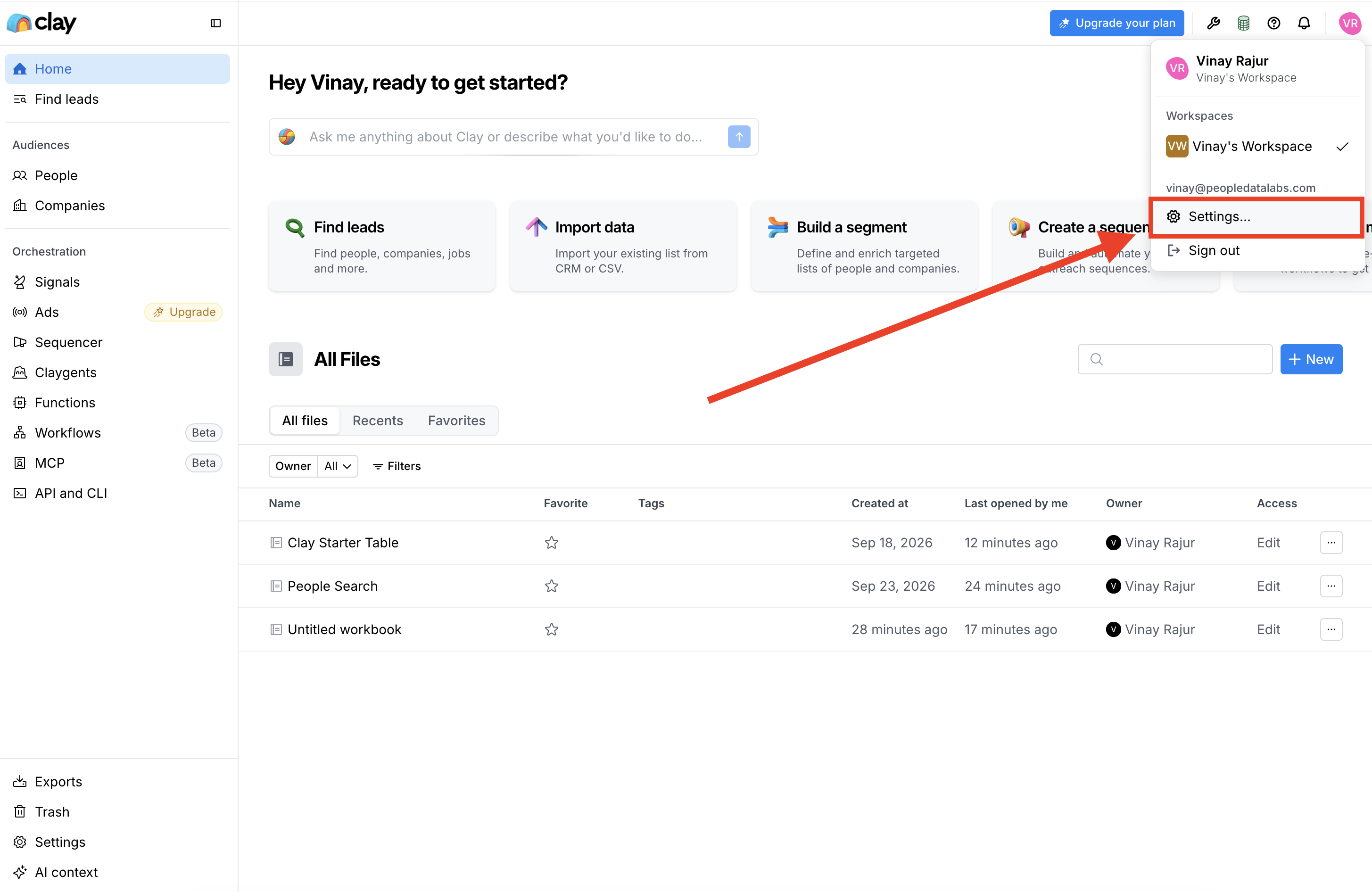Image resolution: width=1372 pixels, height=892 pixels.
Task: Favorite Clay Starter Table with its star
Action: [552, 543]
